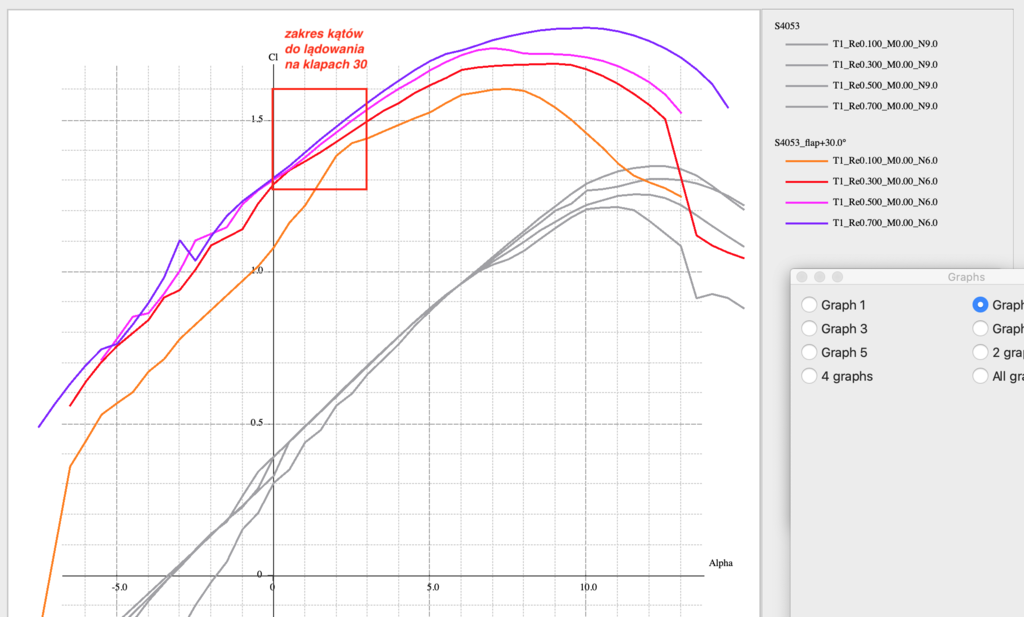Choose the Graph 3 option
Image resolution: width=1024 pixels, height=617 pixels.
point(810,329)
